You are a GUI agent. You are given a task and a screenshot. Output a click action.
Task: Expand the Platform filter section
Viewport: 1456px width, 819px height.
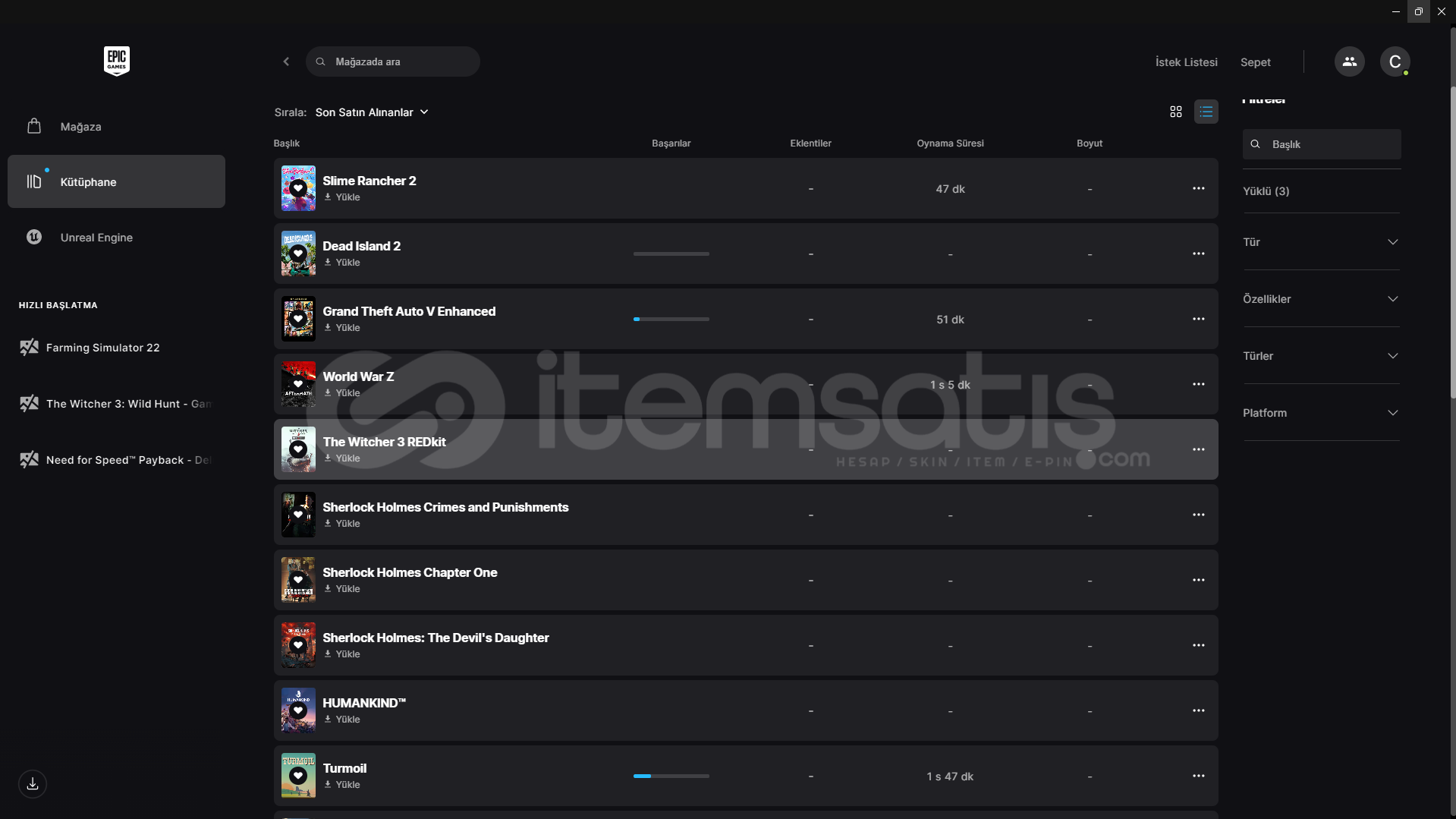point(1321,413)
